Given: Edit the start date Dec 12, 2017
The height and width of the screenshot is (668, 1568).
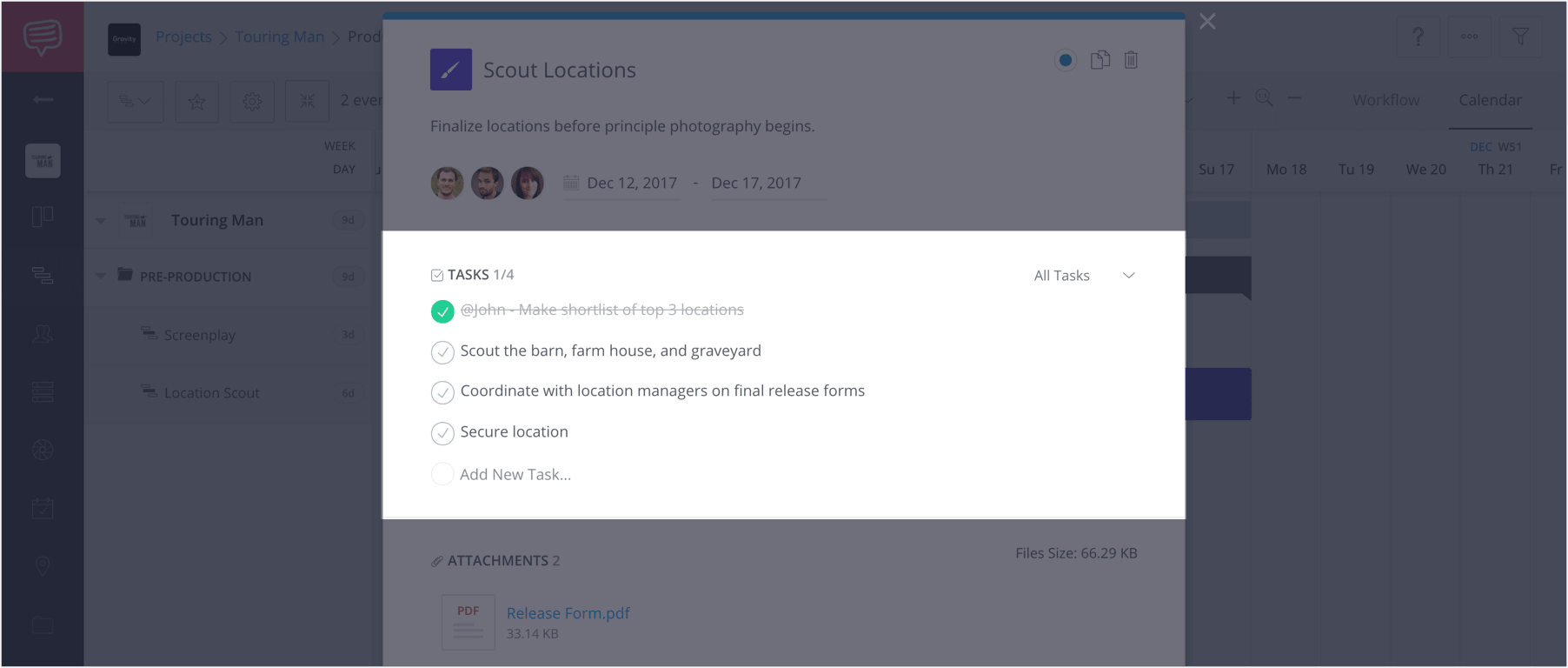Looking at the screenshot, I should tap(632, 183).
